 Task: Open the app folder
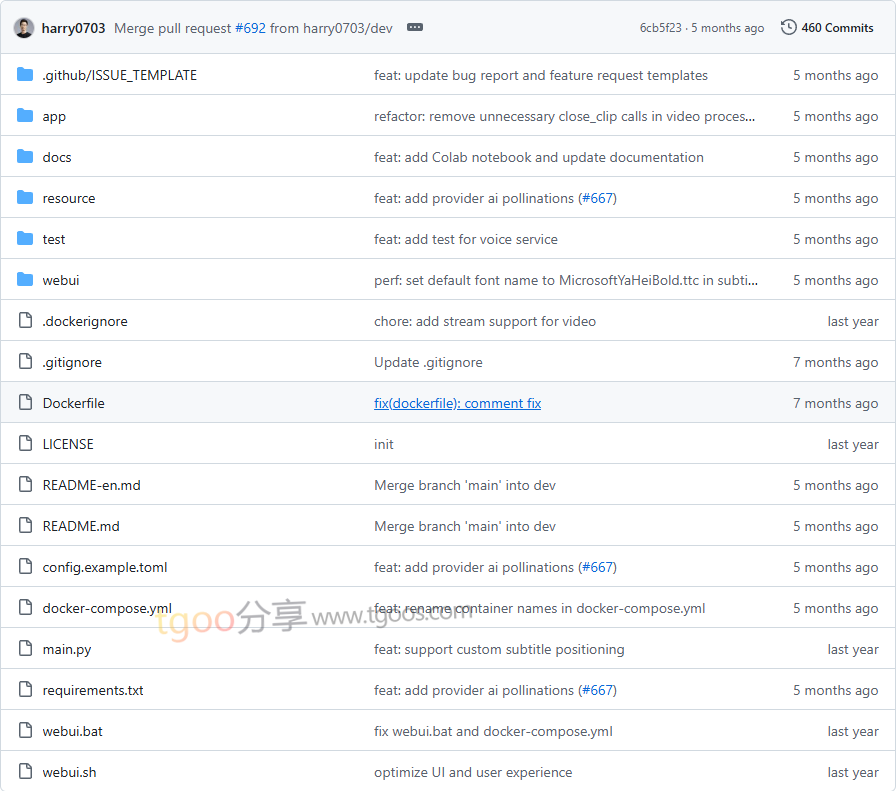pyautogui.click(x=54, y=116)
